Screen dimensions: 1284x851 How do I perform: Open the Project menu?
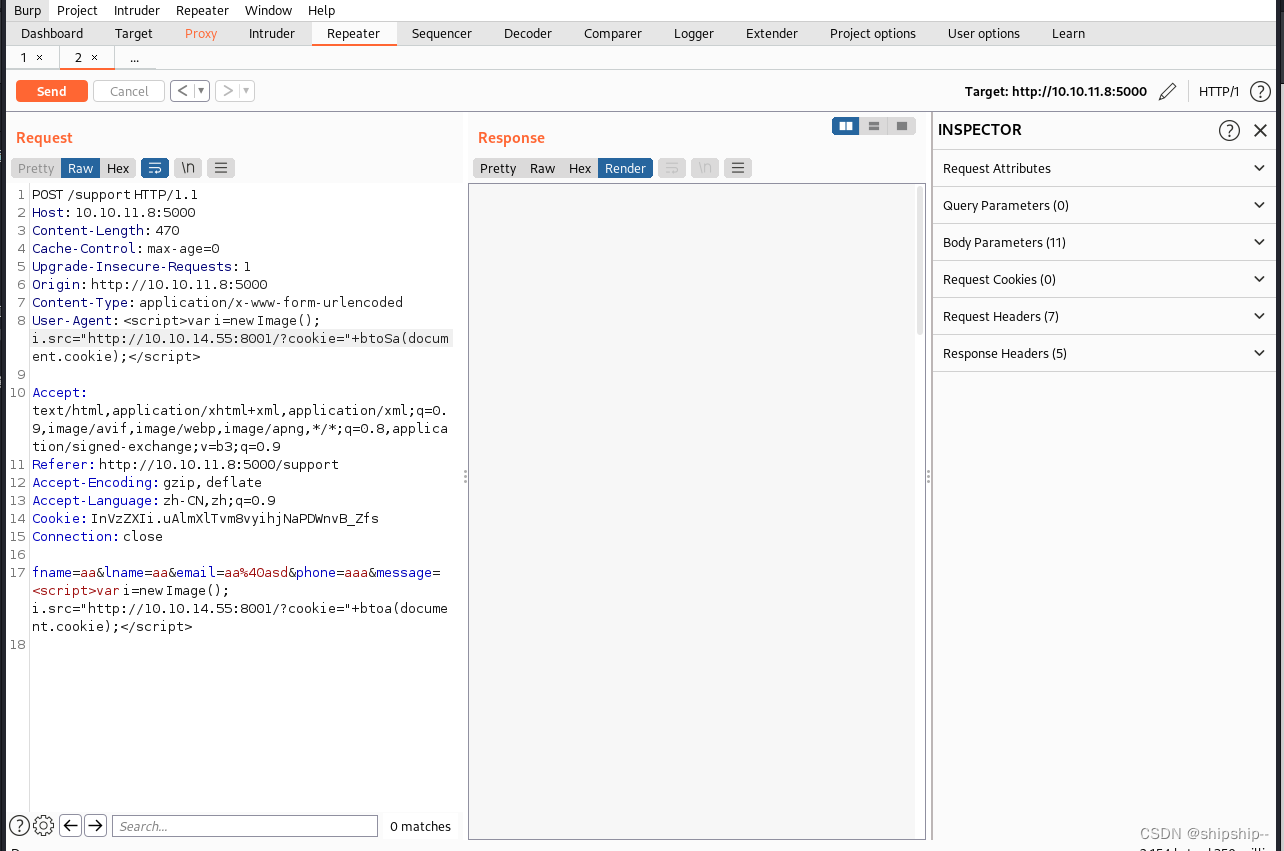[77, 10]
